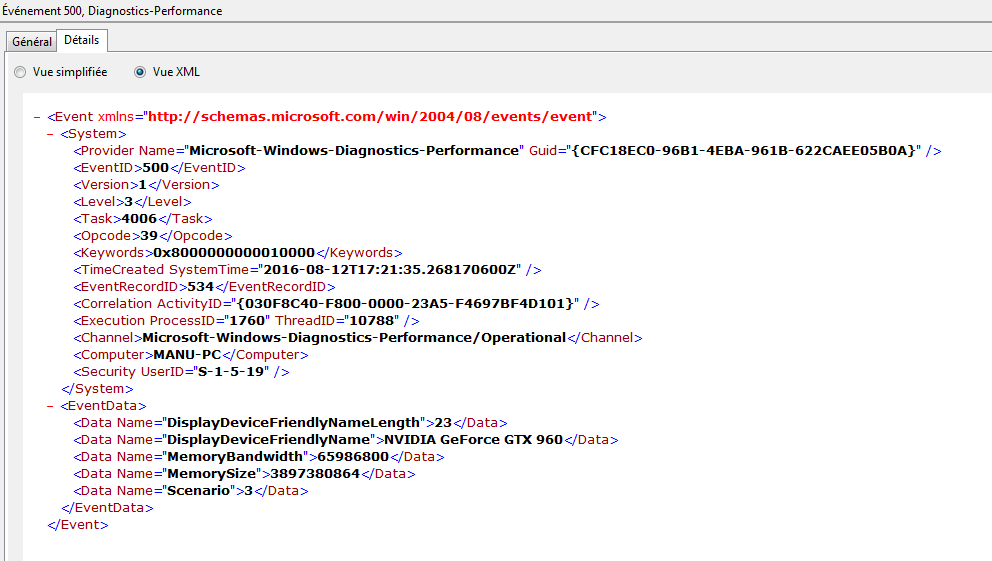Click the closing EventData tag
Screen dimensions: 992x561
click(108, 508)
